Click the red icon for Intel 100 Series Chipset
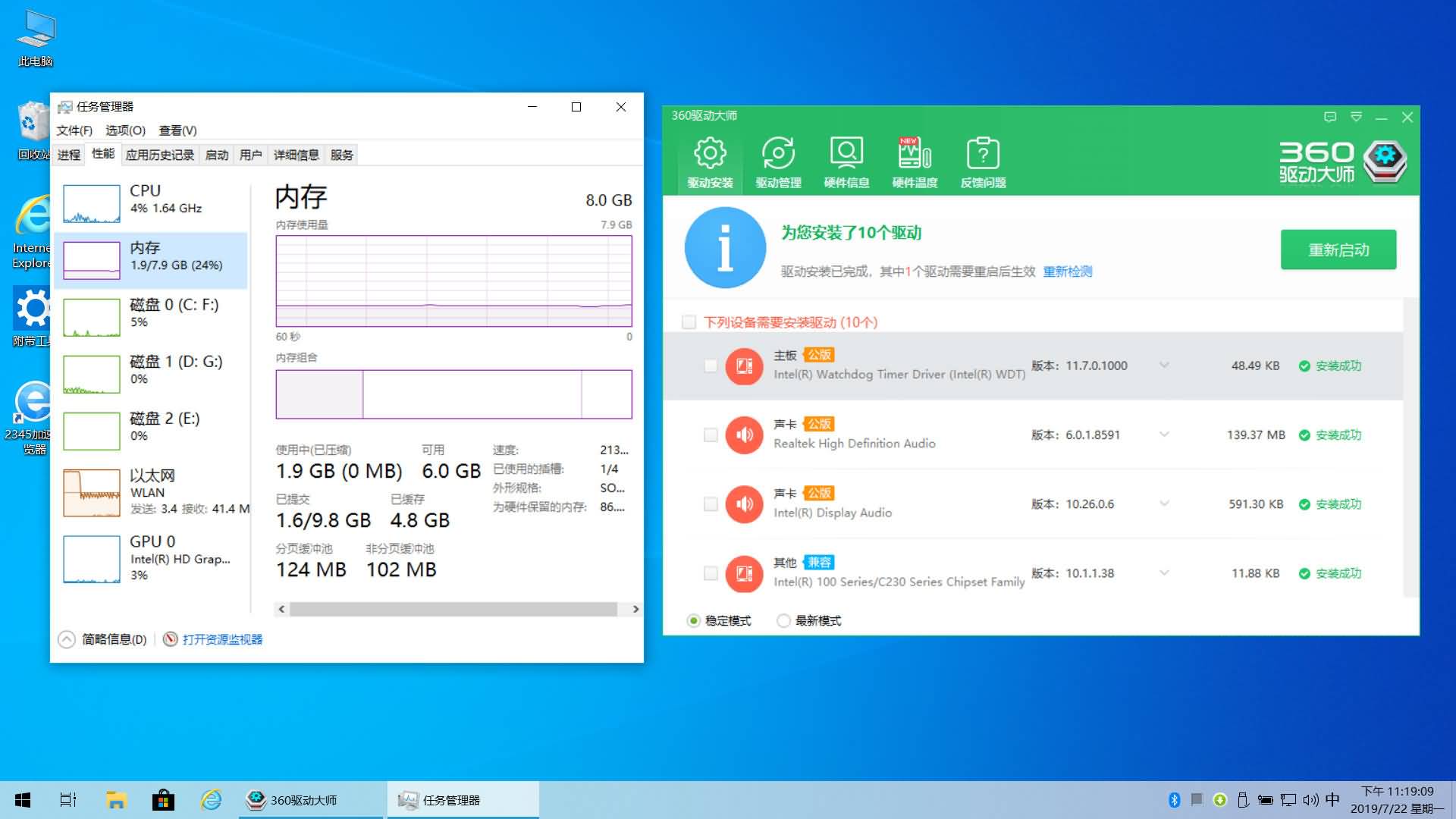Viewport: 1456px width, 819px height. tap(744, 574)
